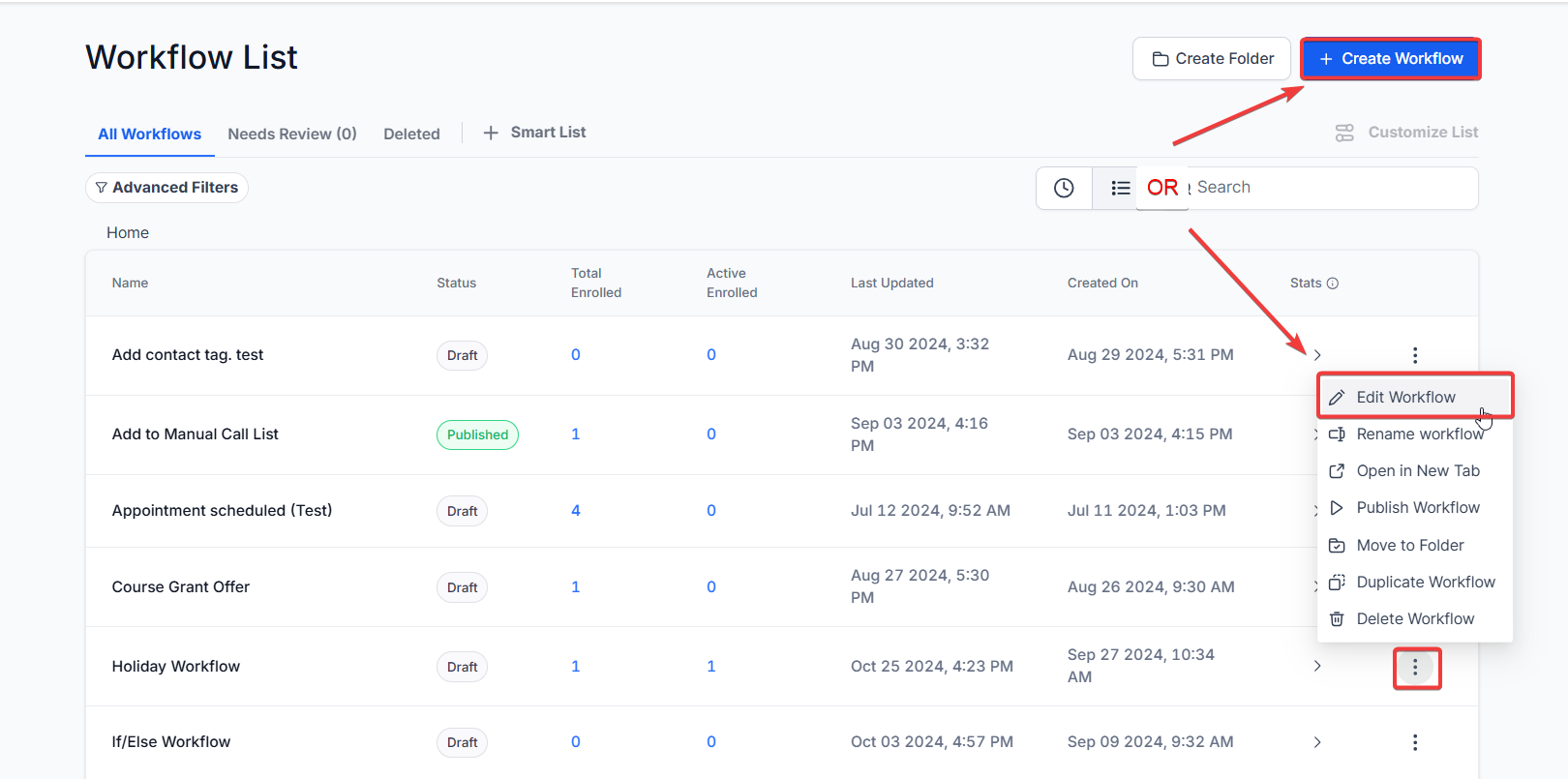This screenshot has width=1568, height=779.
Task: Click Customize List
Action: click(x=1406, y=133)
